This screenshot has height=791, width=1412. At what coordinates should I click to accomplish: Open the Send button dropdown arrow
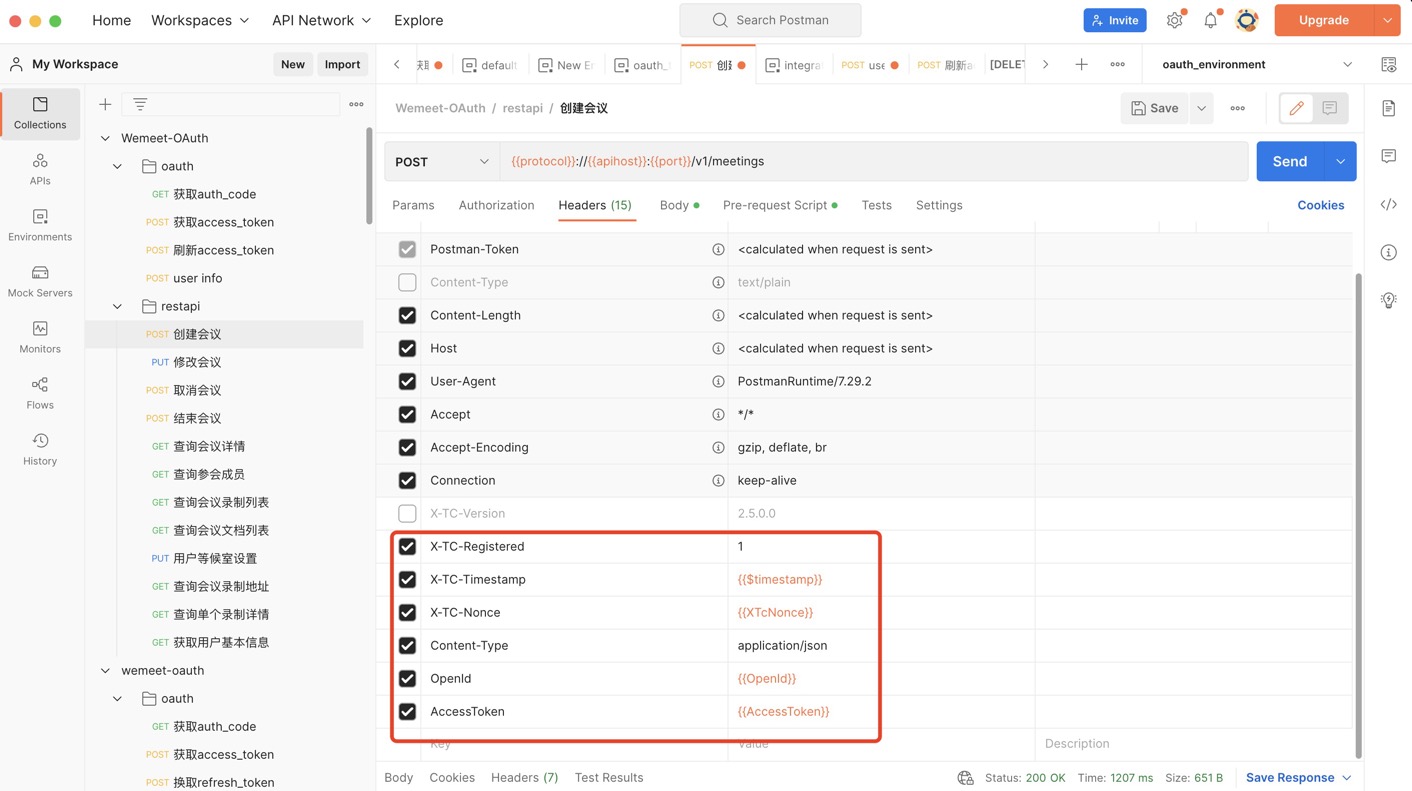[1340, 161]
